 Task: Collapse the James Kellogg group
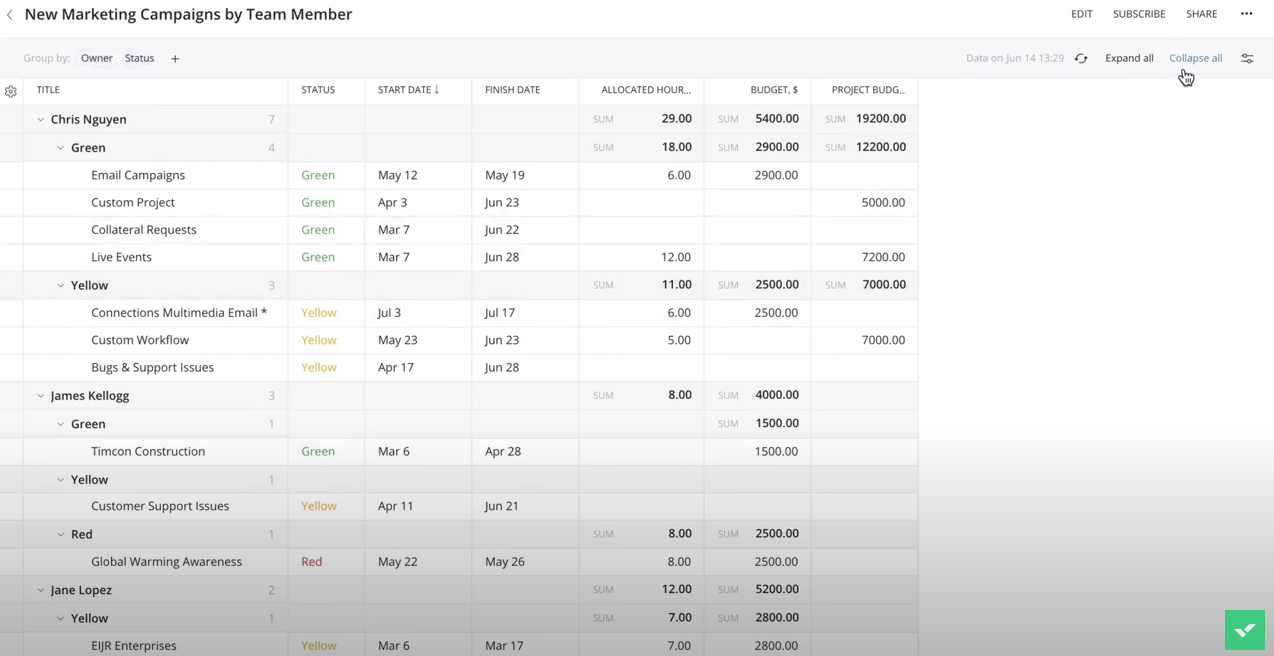[x=41, y=396]
